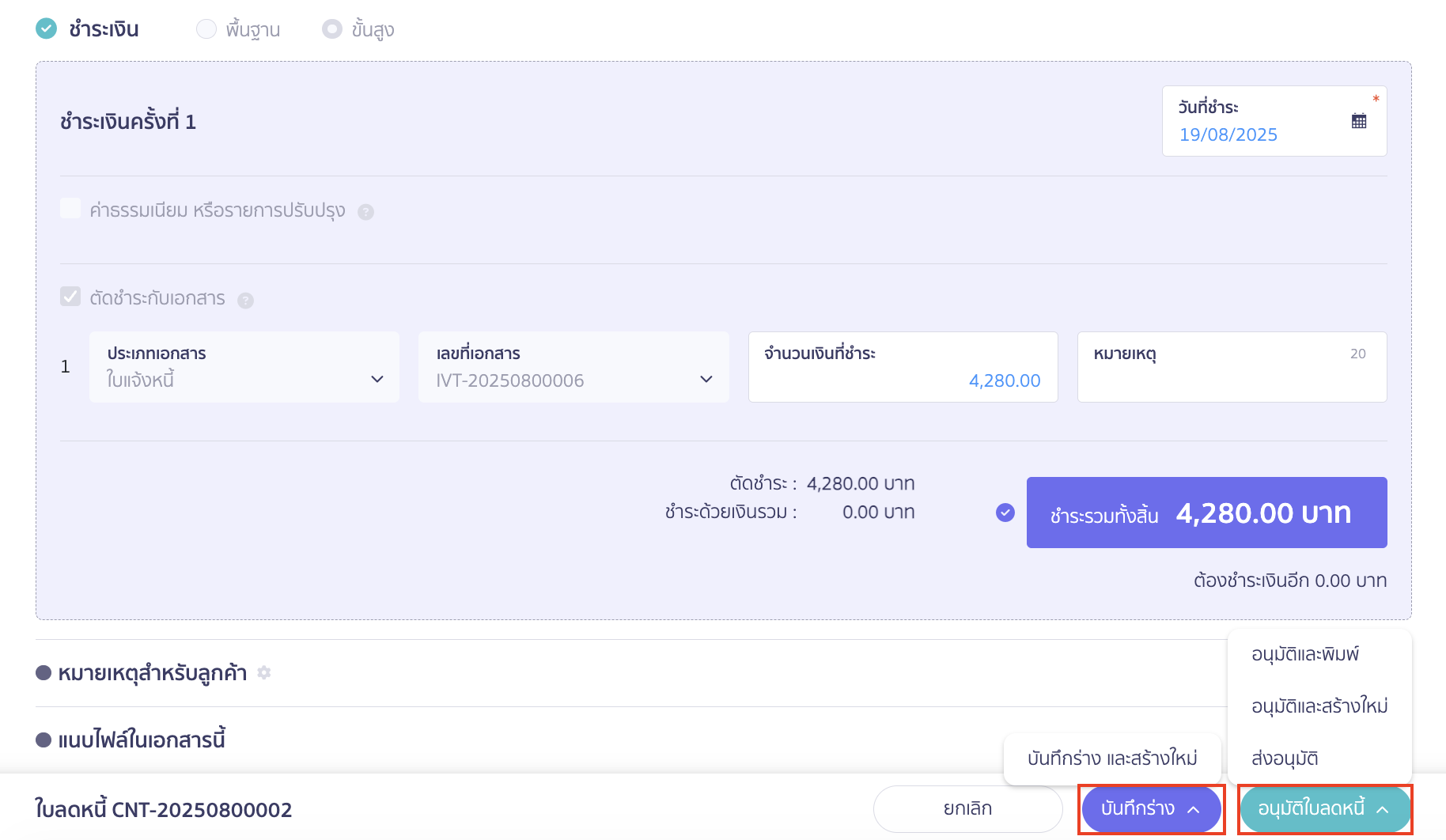The height and width of the screenshot is (840, 1446).
Task: Click gear icon next to หมายเหตุสำหรับลูกค้า
Action: [x=264, y=672]
